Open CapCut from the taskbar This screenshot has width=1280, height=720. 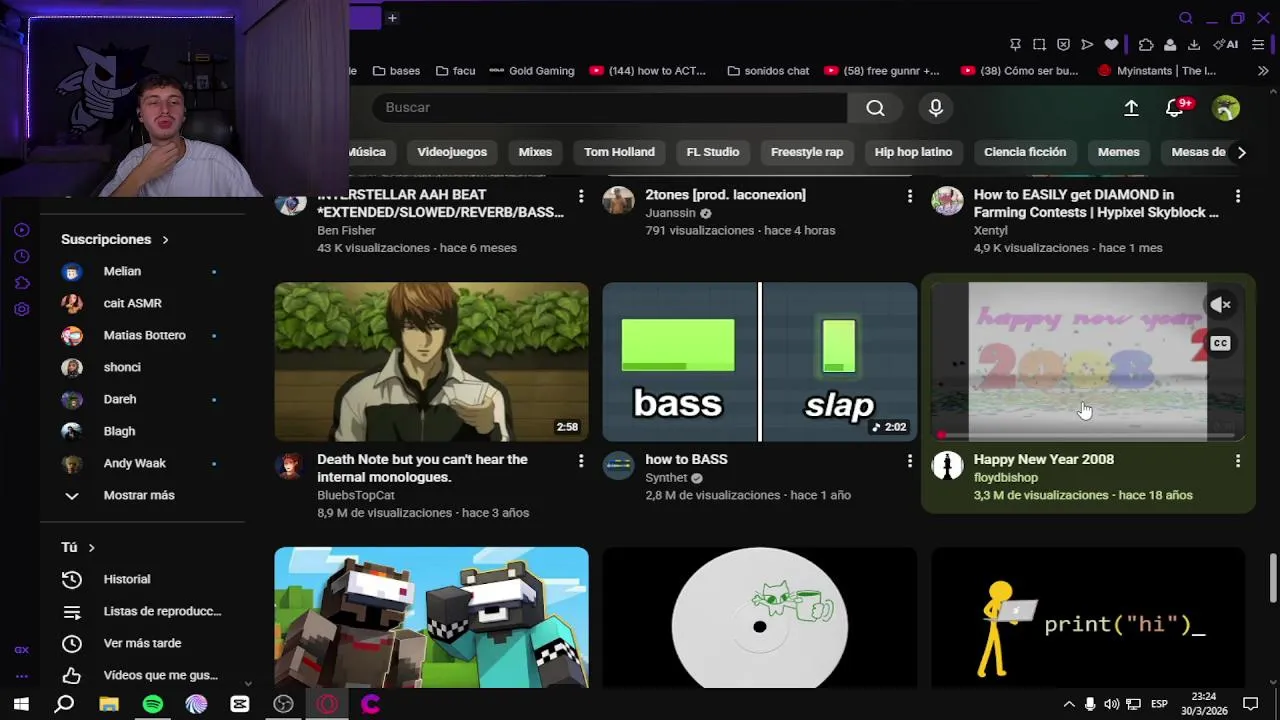pyautogui.click(x=240, y=704)
